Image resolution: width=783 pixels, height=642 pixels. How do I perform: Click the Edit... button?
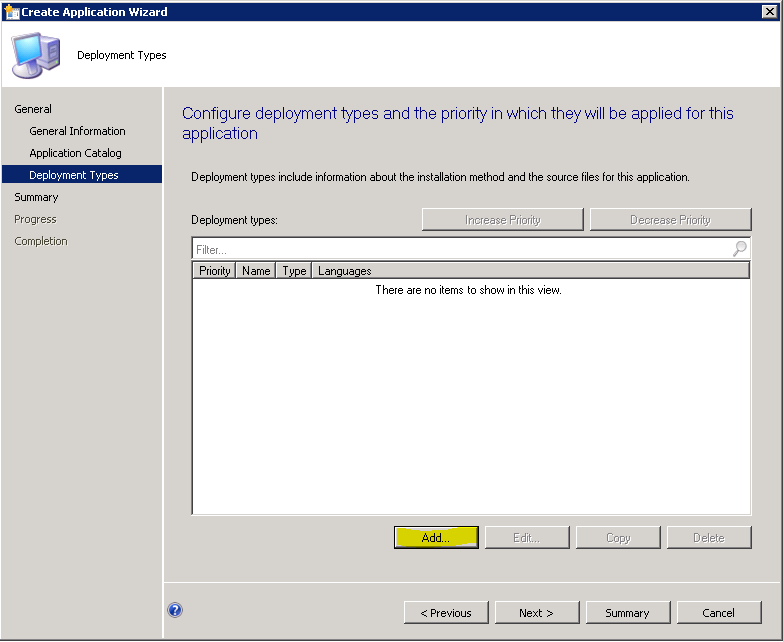[527, 537]
